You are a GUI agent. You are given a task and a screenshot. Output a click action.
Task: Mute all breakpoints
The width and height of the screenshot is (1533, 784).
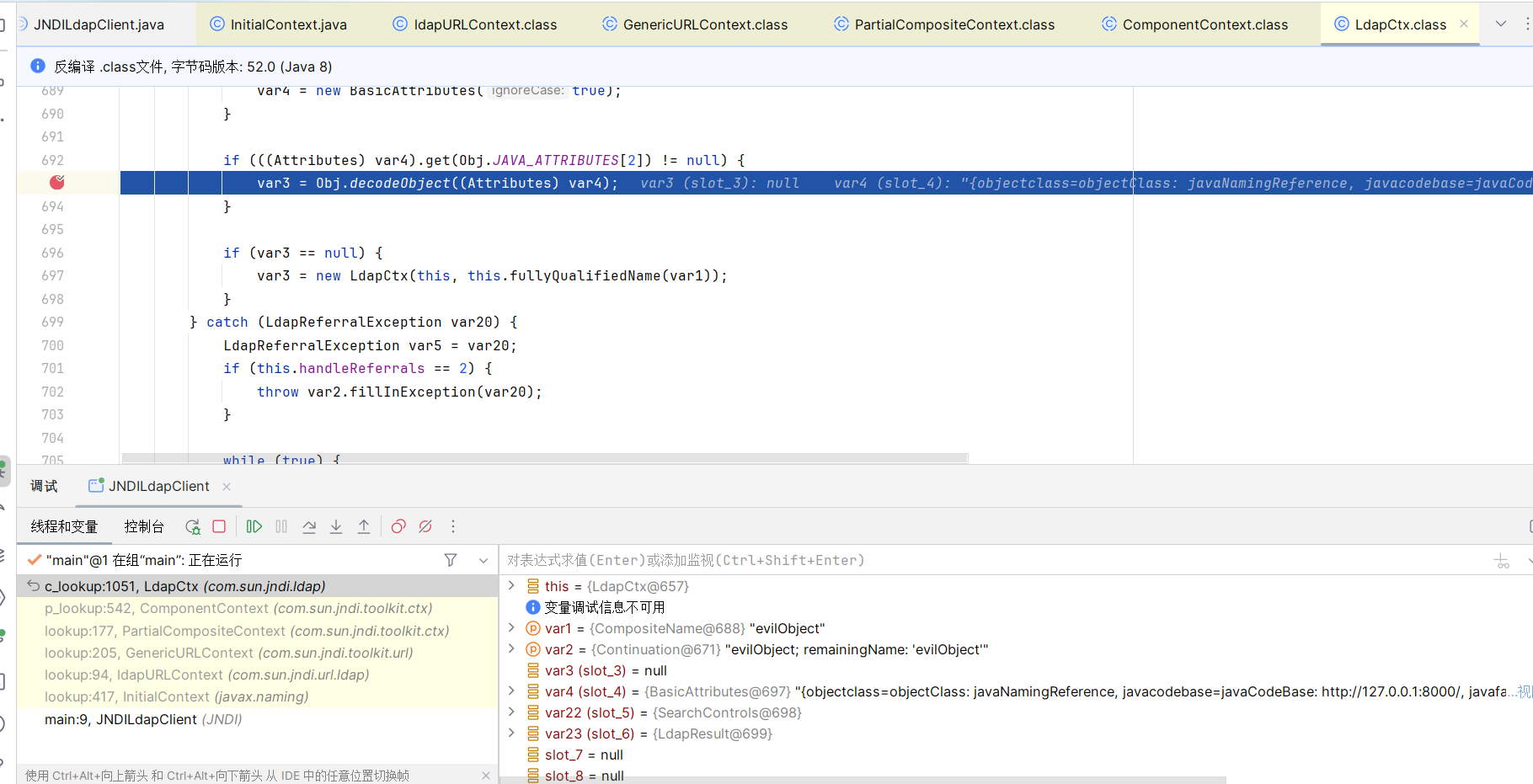click(x=425, y=526)
